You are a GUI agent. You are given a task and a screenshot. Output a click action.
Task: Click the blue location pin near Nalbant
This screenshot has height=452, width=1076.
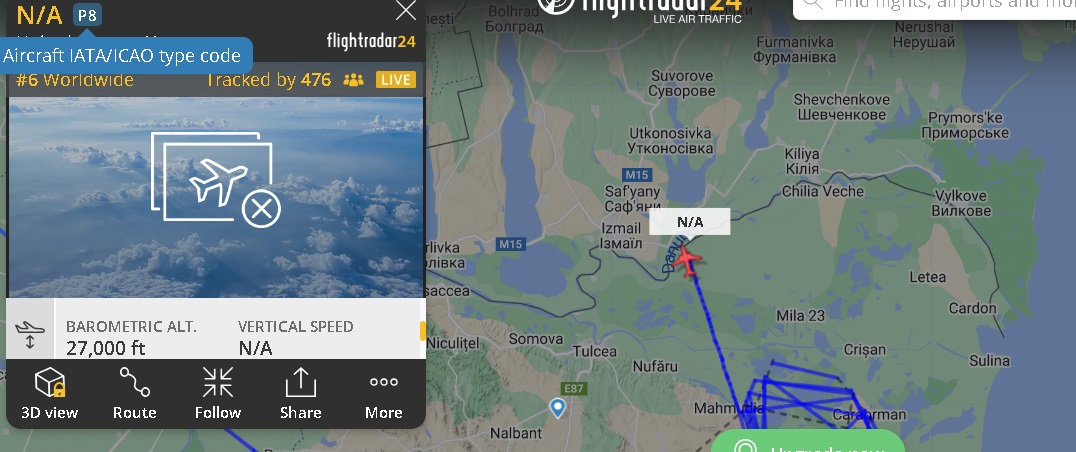pos(558,407)
